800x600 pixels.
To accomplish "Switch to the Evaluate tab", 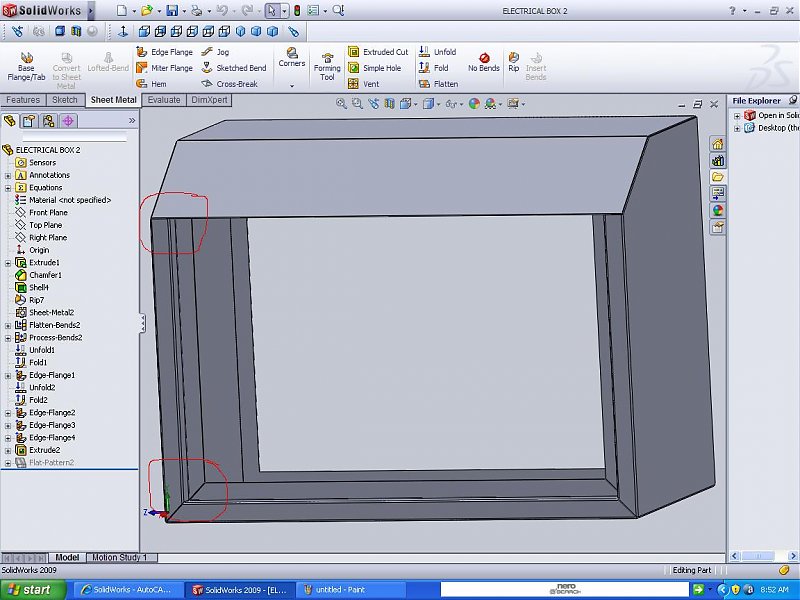I will (164, 100).
